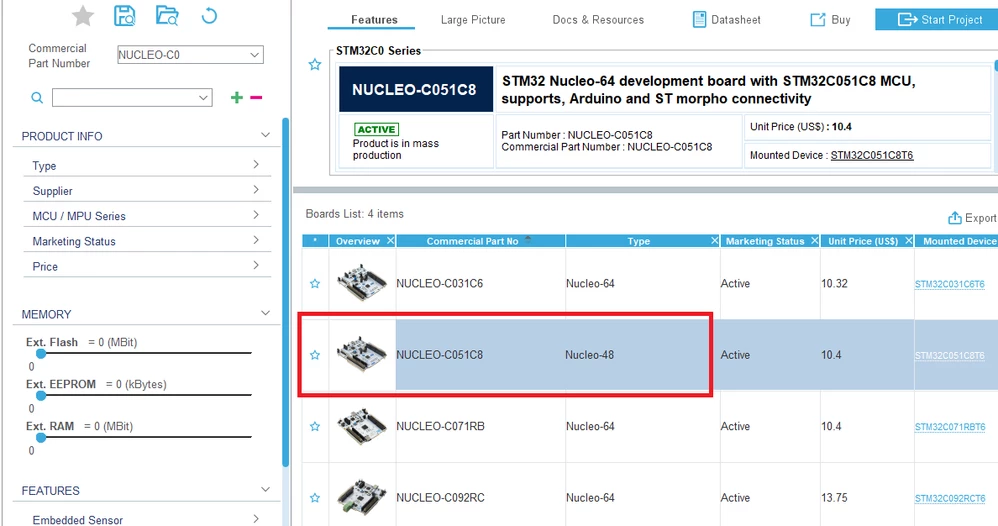
Task: Open the Commercial Part Number dropdown
Action: [255, 55]
